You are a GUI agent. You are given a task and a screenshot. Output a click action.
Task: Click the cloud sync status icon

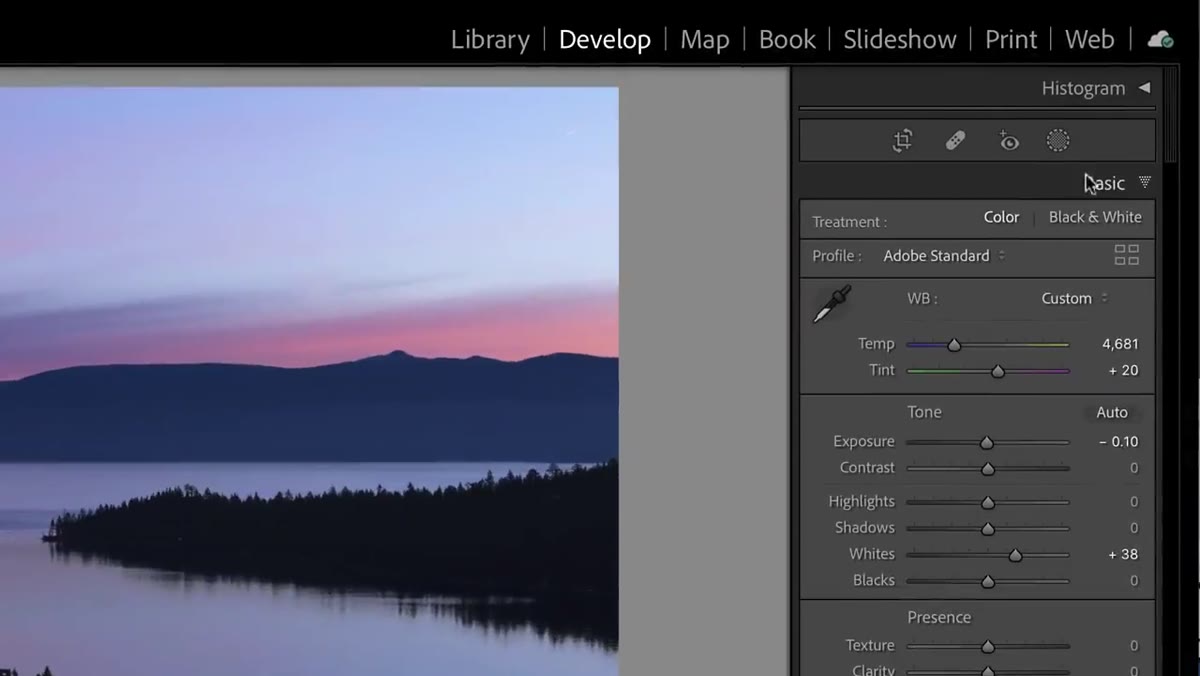pyautogui.click(x=1160, y=39)
